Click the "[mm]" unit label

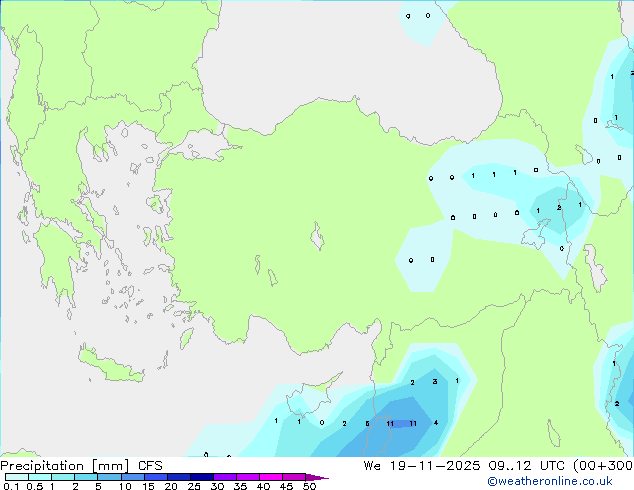pyautogui.click(x=111, y=466)
